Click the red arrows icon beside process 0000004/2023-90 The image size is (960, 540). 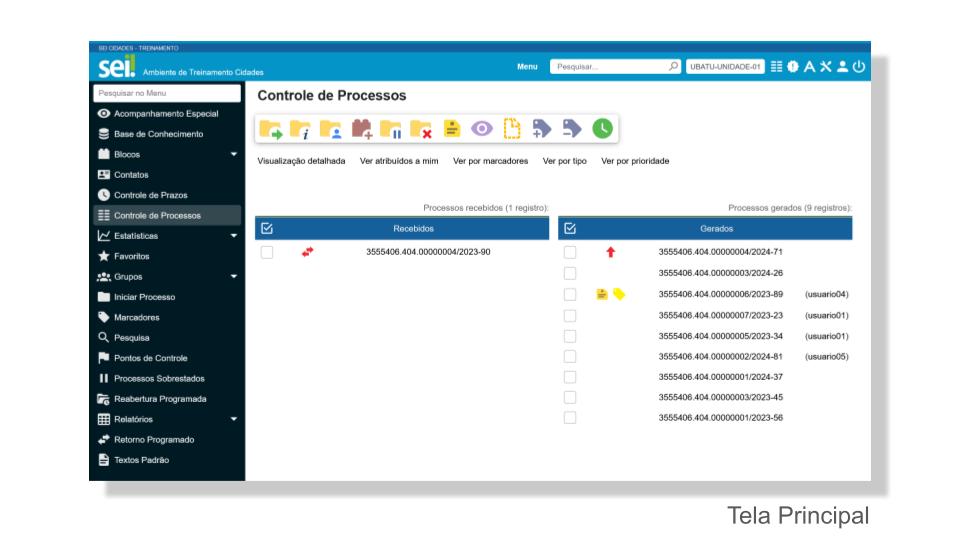click(x=307, y=252)
